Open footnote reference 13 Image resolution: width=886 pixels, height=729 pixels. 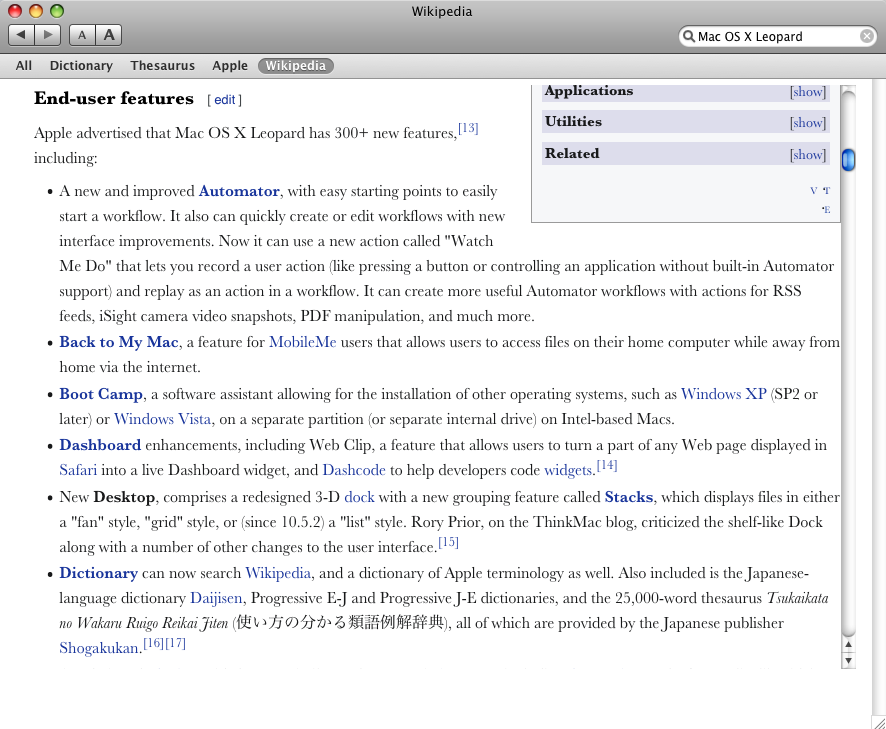(468, 128)
